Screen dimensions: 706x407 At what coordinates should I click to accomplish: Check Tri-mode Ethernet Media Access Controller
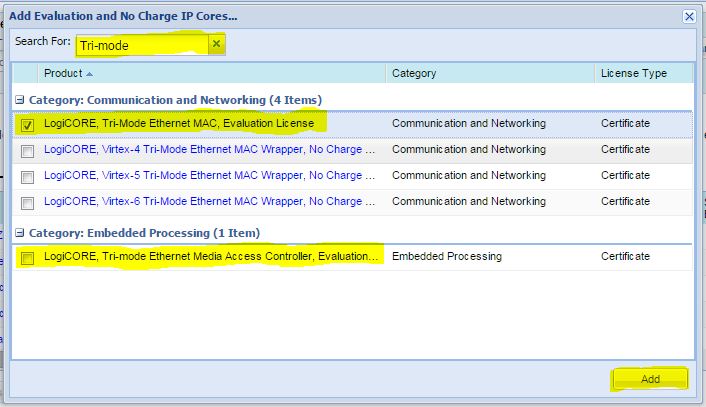tap(27, 258)
